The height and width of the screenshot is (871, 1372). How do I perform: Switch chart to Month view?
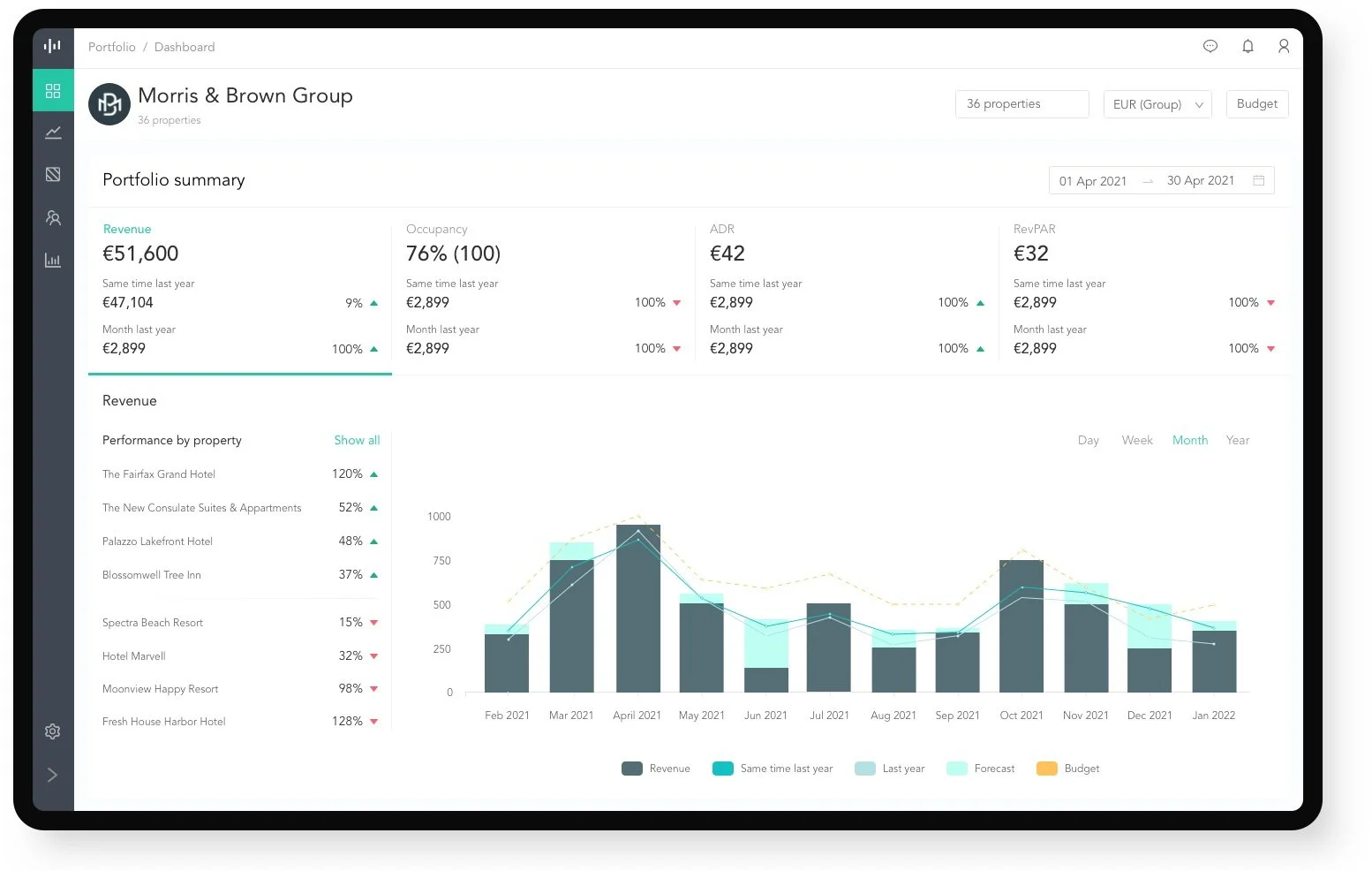pos(1190,440)
